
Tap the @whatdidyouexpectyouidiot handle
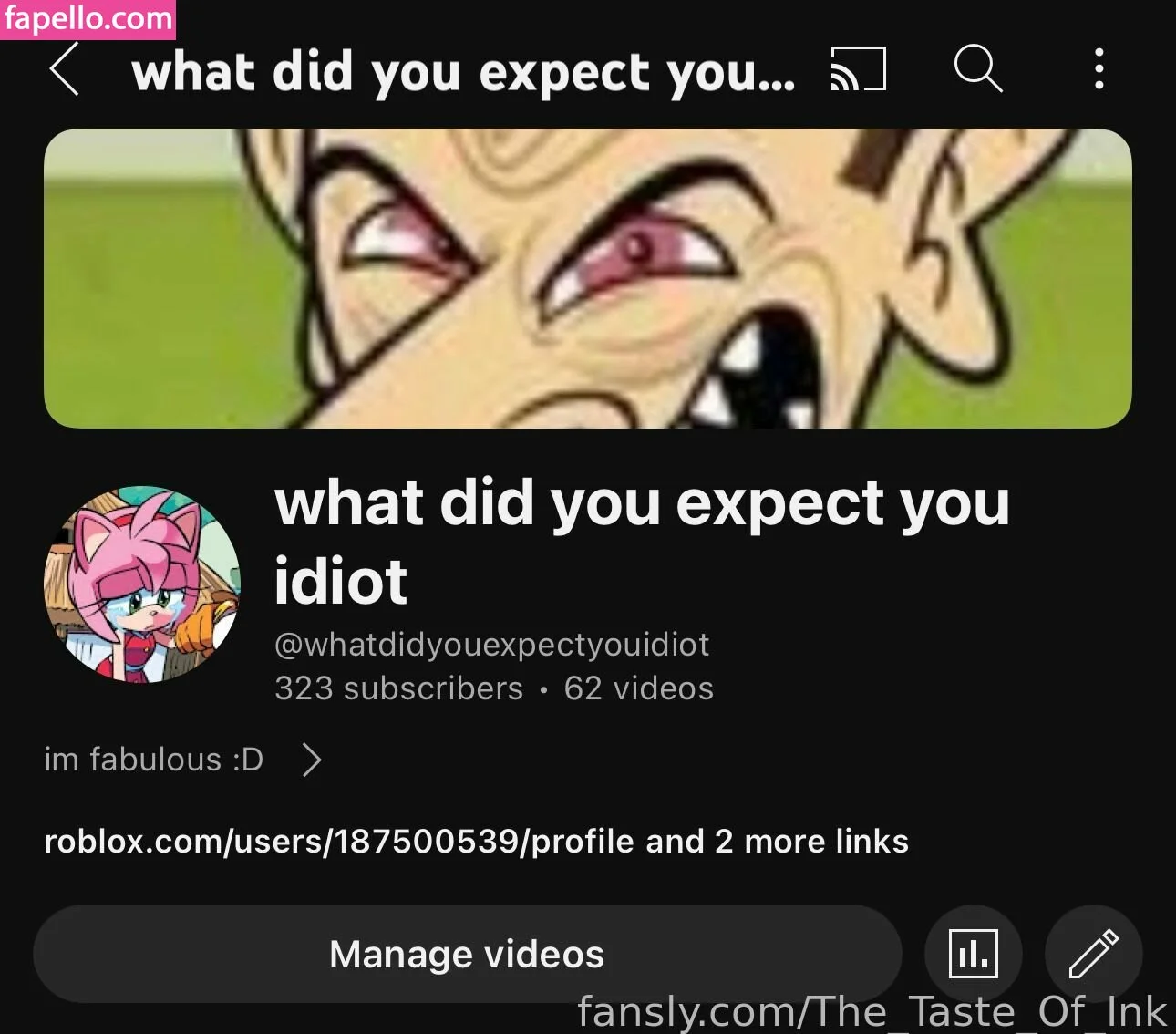492,644
